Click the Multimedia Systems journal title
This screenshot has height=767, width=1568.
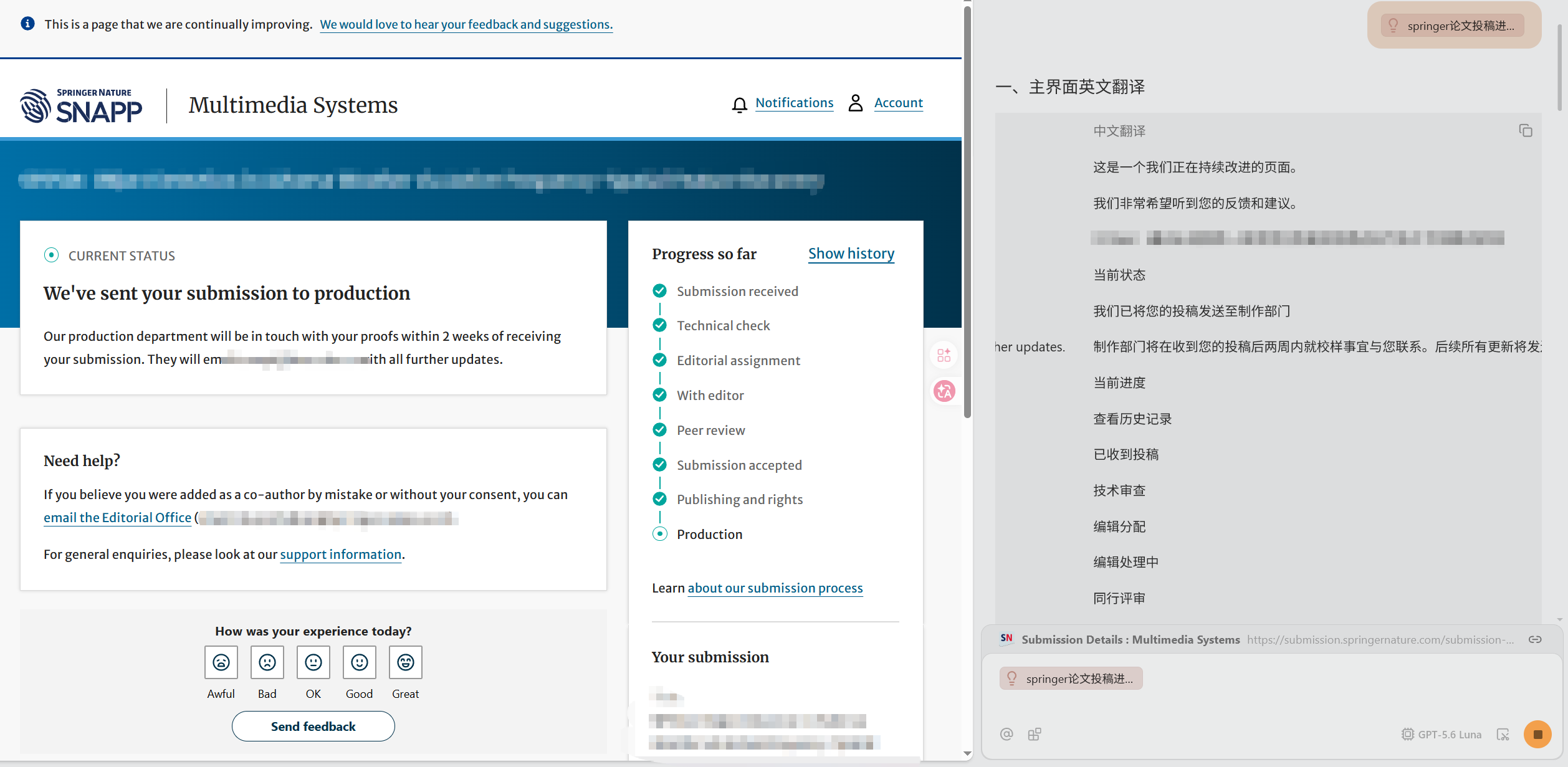pyautogui.click(x=293, y=105)
